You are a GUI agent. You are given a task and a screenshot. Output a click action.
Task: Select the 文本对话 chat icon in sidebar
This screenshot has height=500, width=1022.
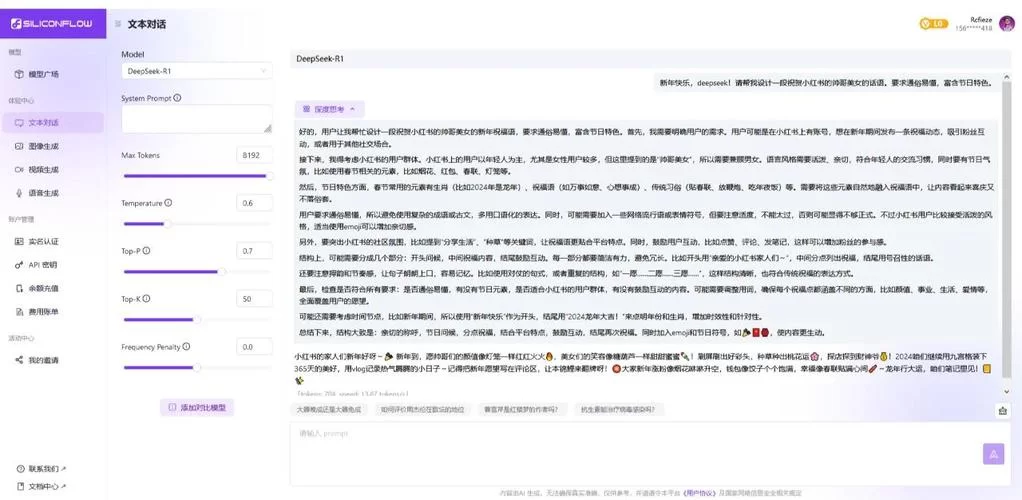point(19,123)
